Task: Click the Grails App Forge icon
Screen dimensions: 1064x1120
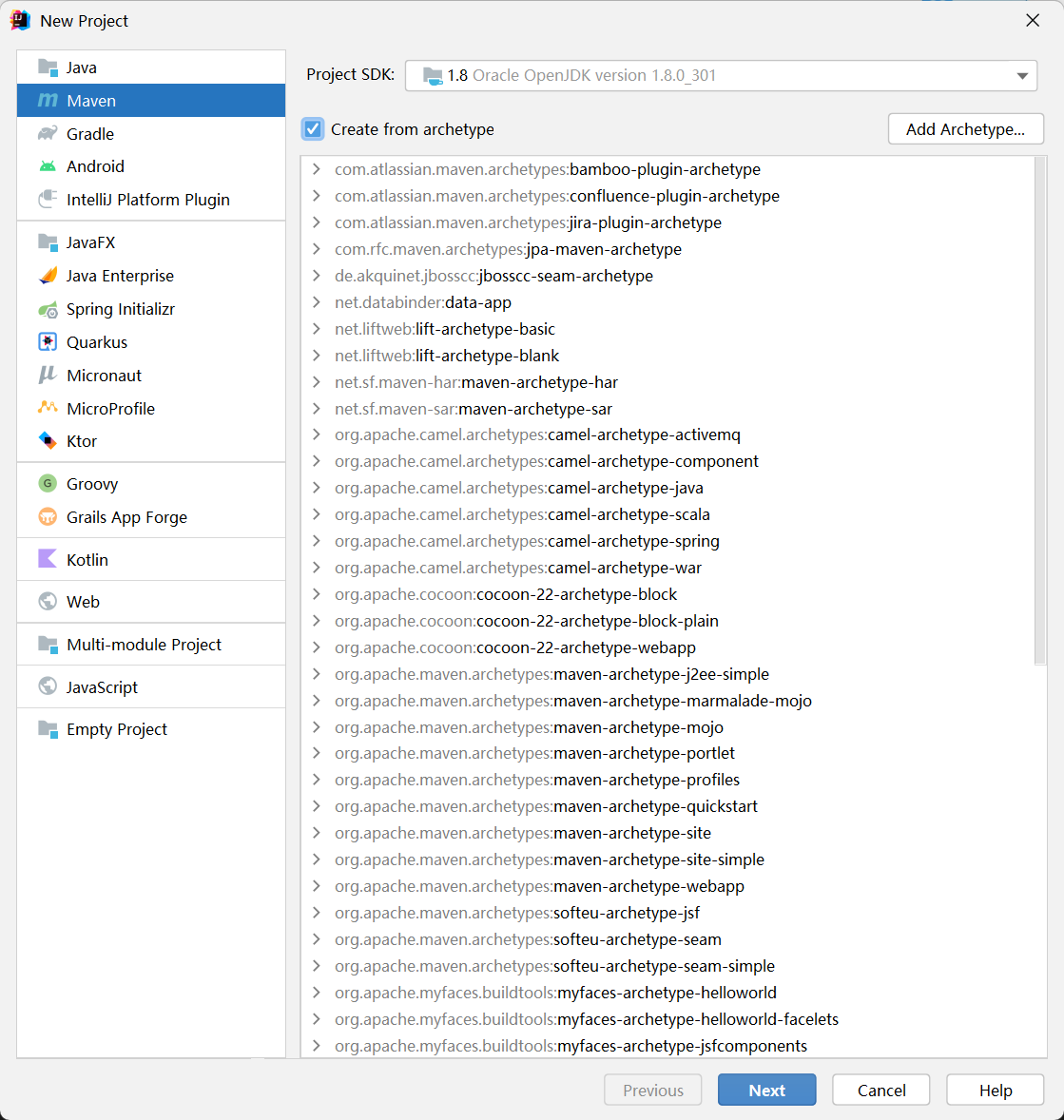Action: pos(48,517)
